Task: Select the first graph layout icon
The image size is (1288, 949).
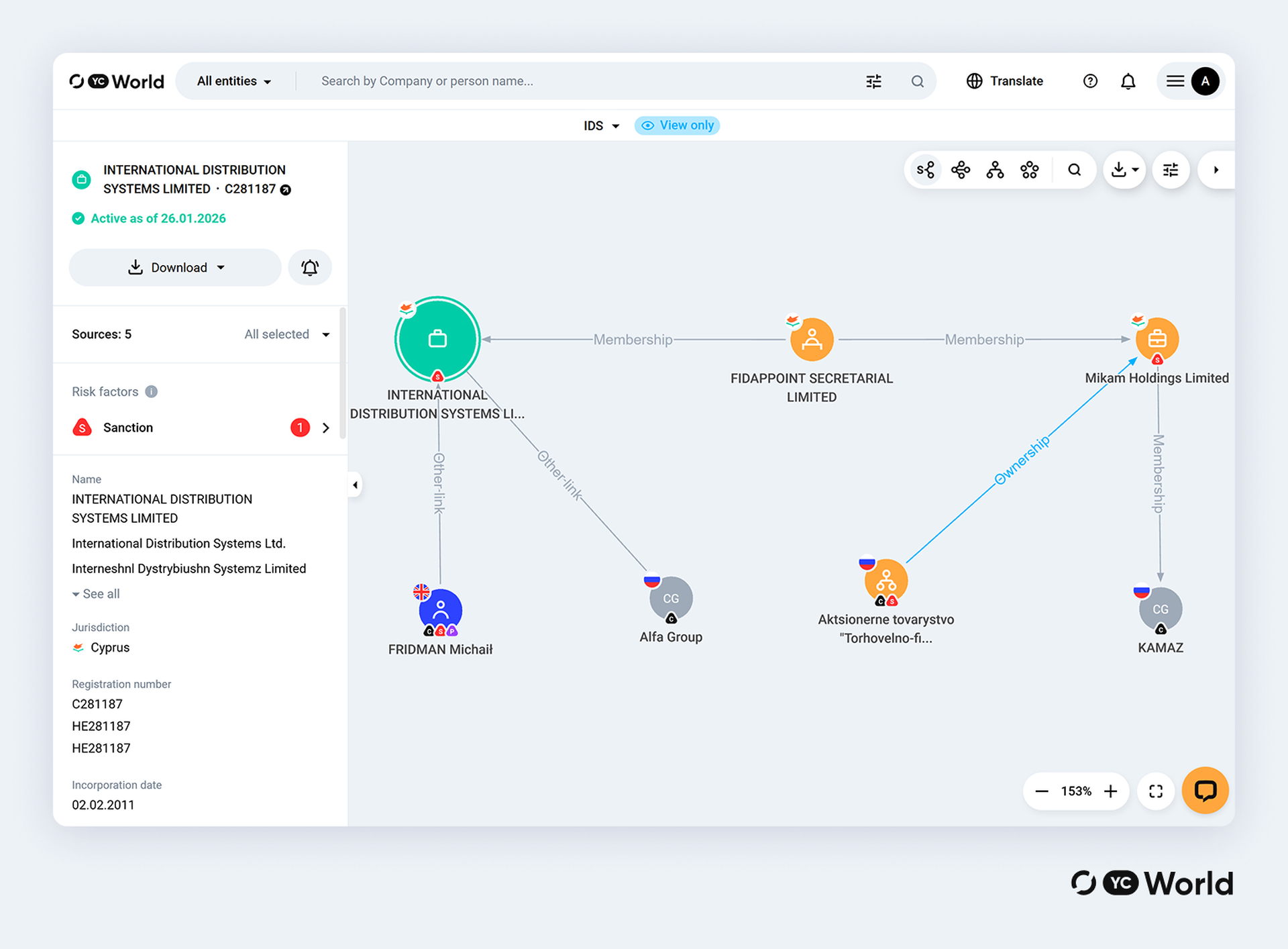Action: coord(926,170)
